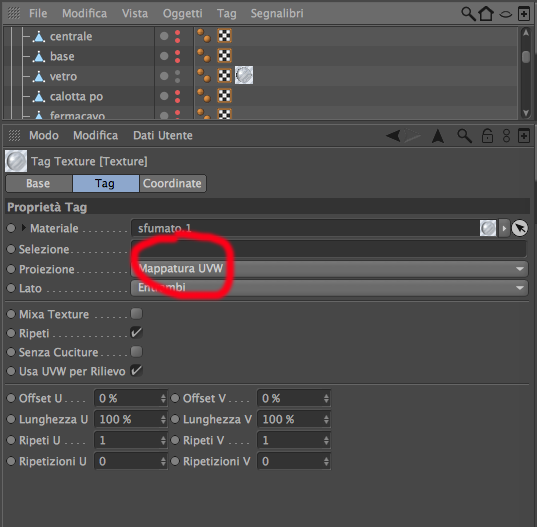Click the layer dot of the centrale object
The width and height of the screenshot is (537, 527).
coord(164,36)
